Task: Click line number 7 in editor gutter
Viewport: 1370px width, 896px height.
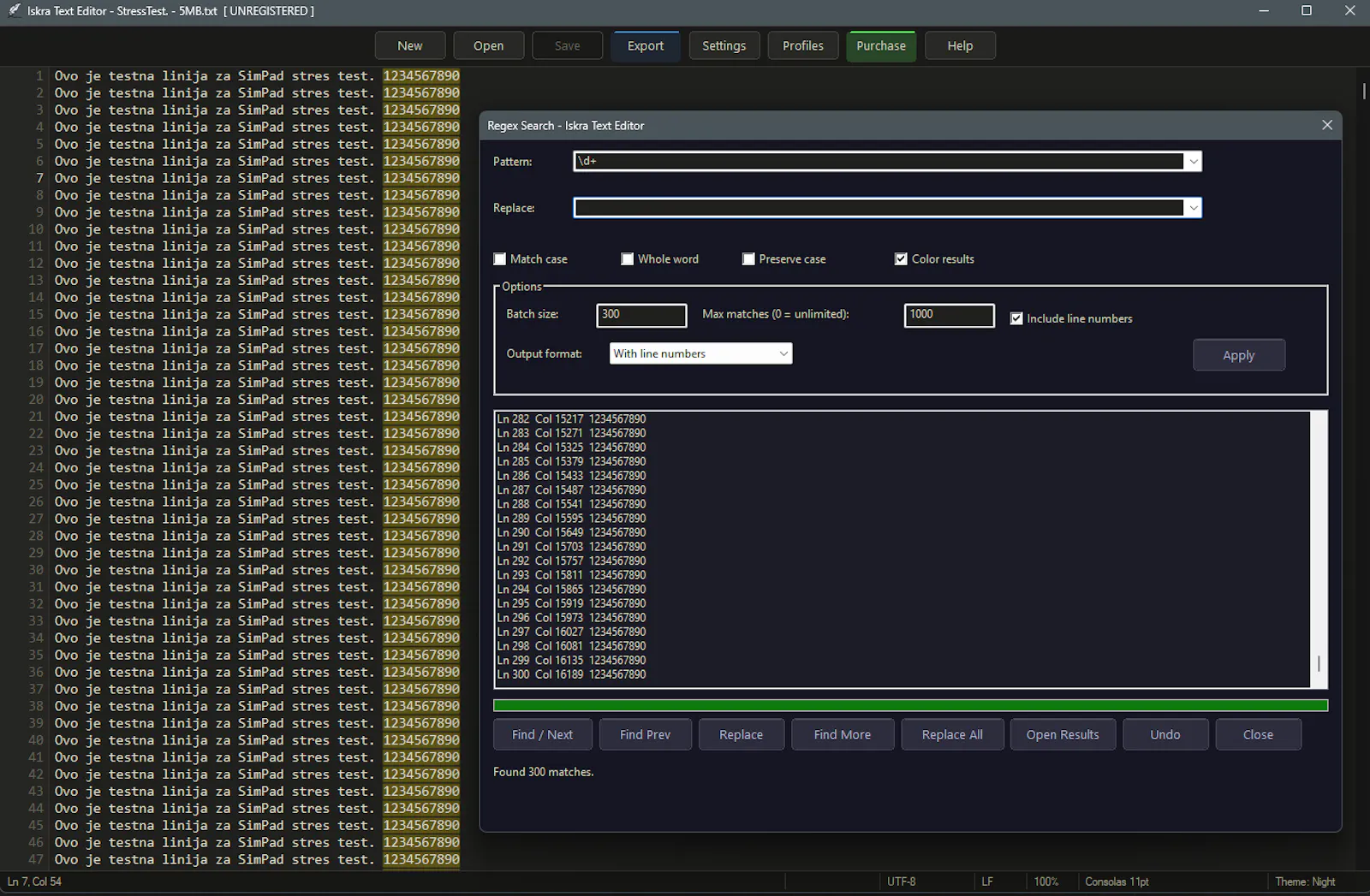Action: point(39,178)
